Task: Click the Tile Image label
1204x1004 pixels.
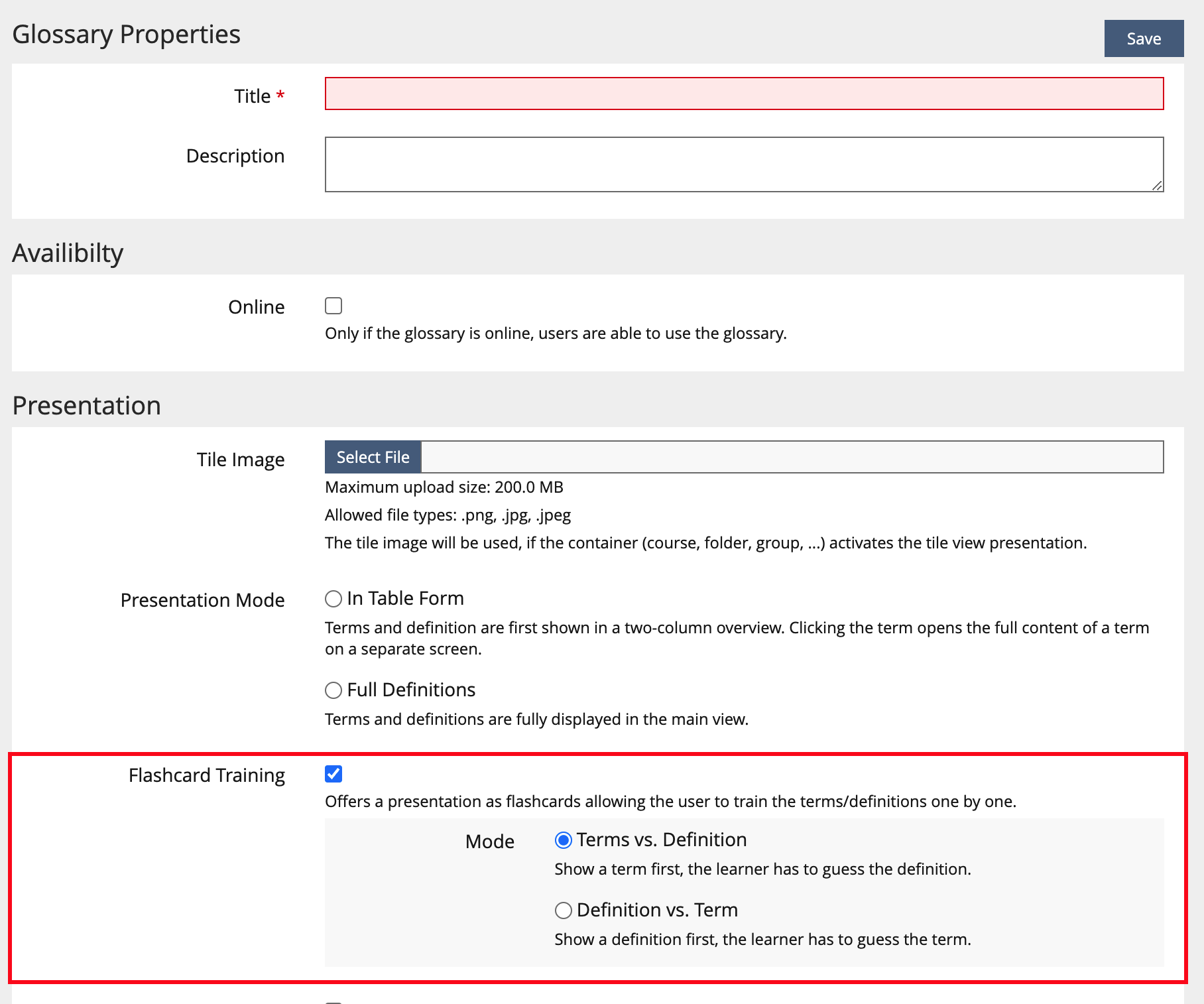Action: click(x=240, y=460)
